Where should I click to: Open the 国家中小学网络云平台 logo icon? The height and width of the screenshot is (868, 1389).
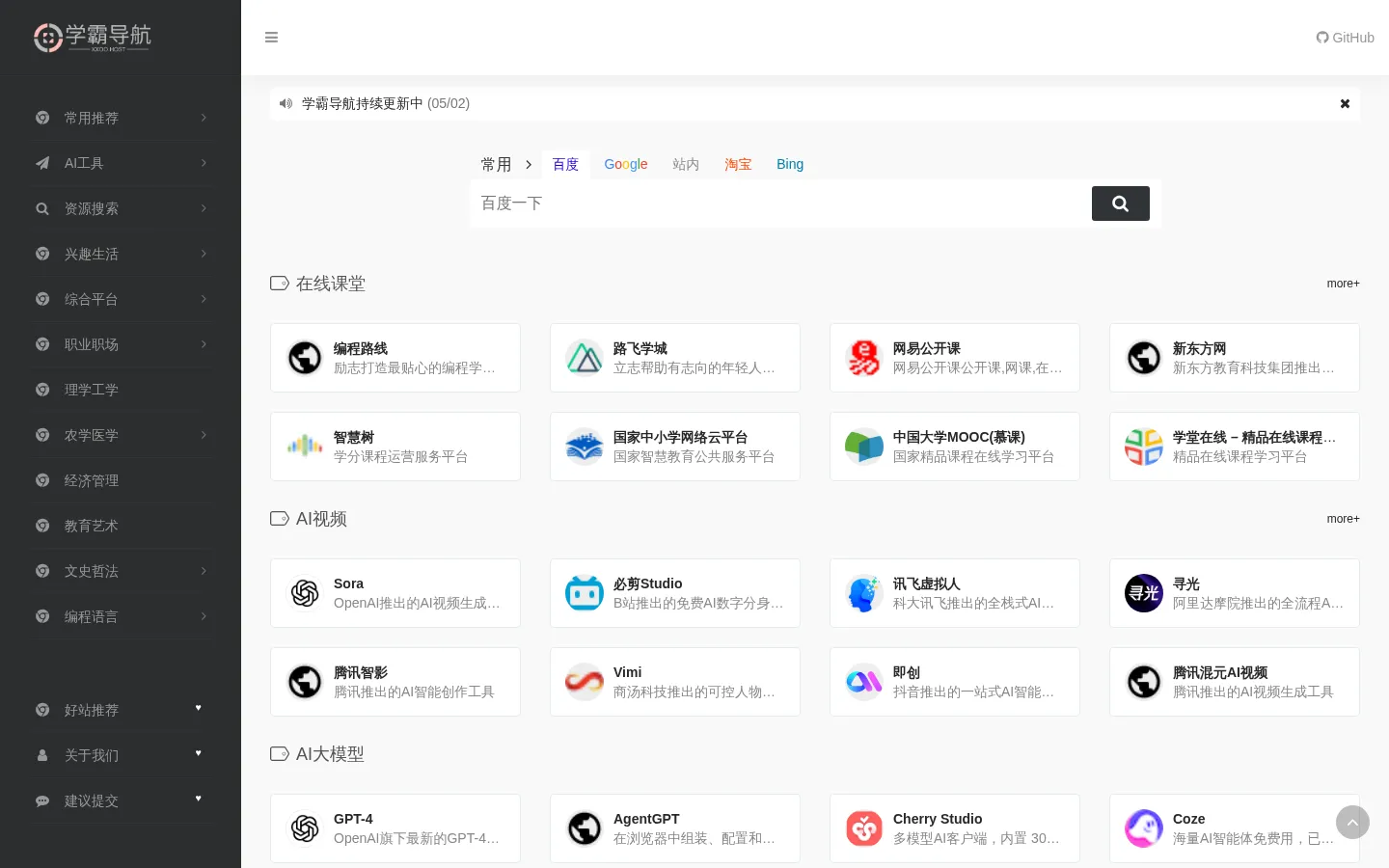tap(585, 447)
